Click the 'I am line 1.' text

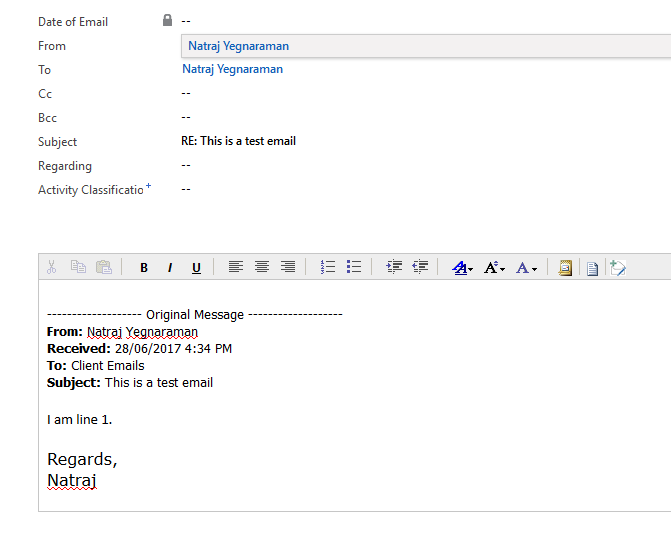[80, 420]
